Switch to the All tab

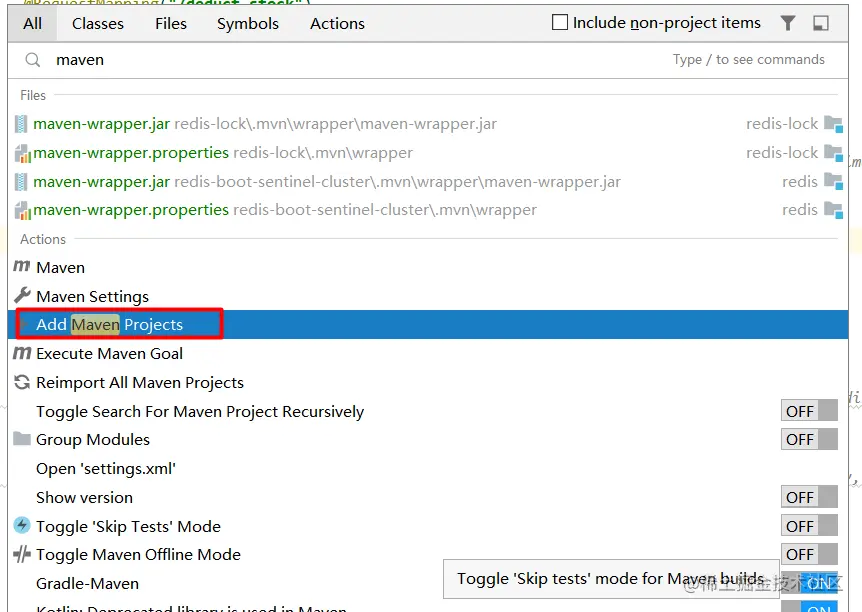(x=32, y=24)
